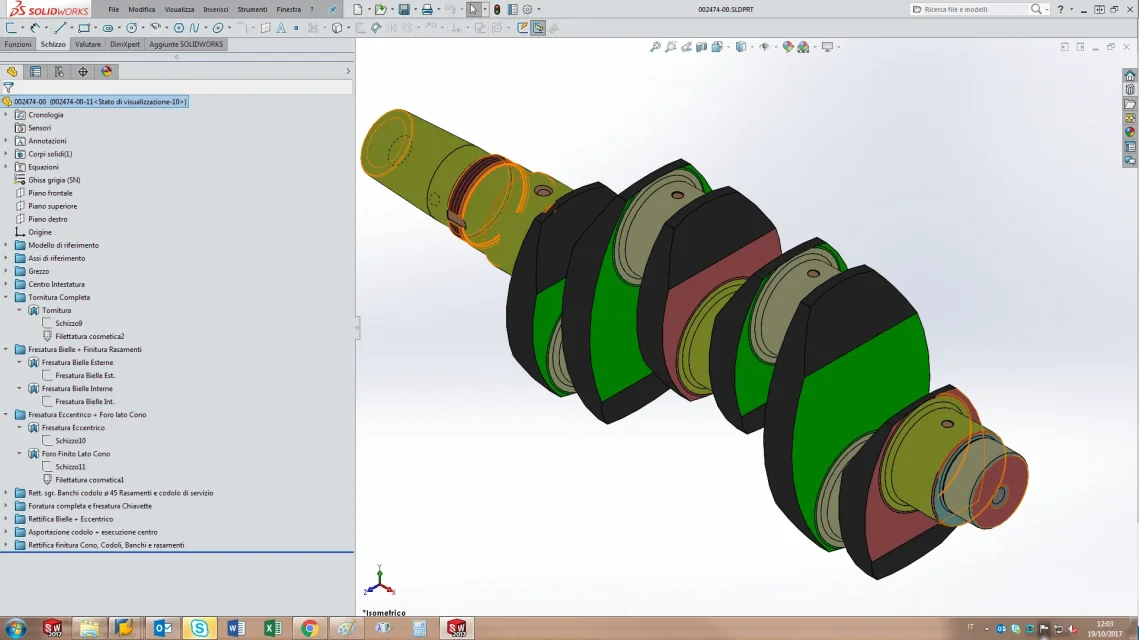Open the search type dropdown arrow
The height and width of the screenshot is (640, 1139).
coord(1047,9)
